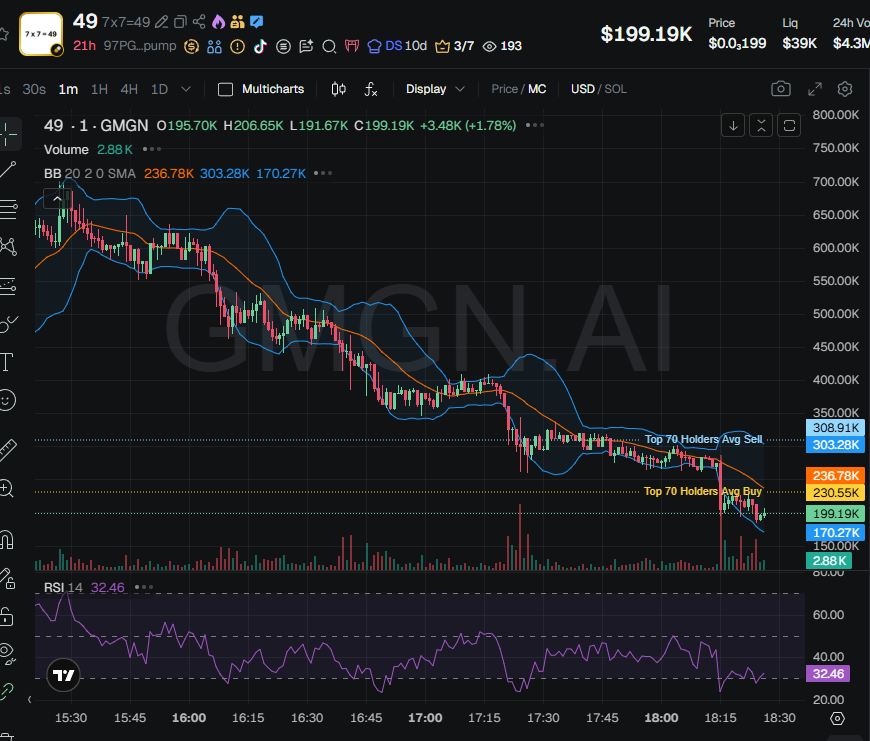
Task: Select the pattern drawing tool
Action: tap(8, 247)
